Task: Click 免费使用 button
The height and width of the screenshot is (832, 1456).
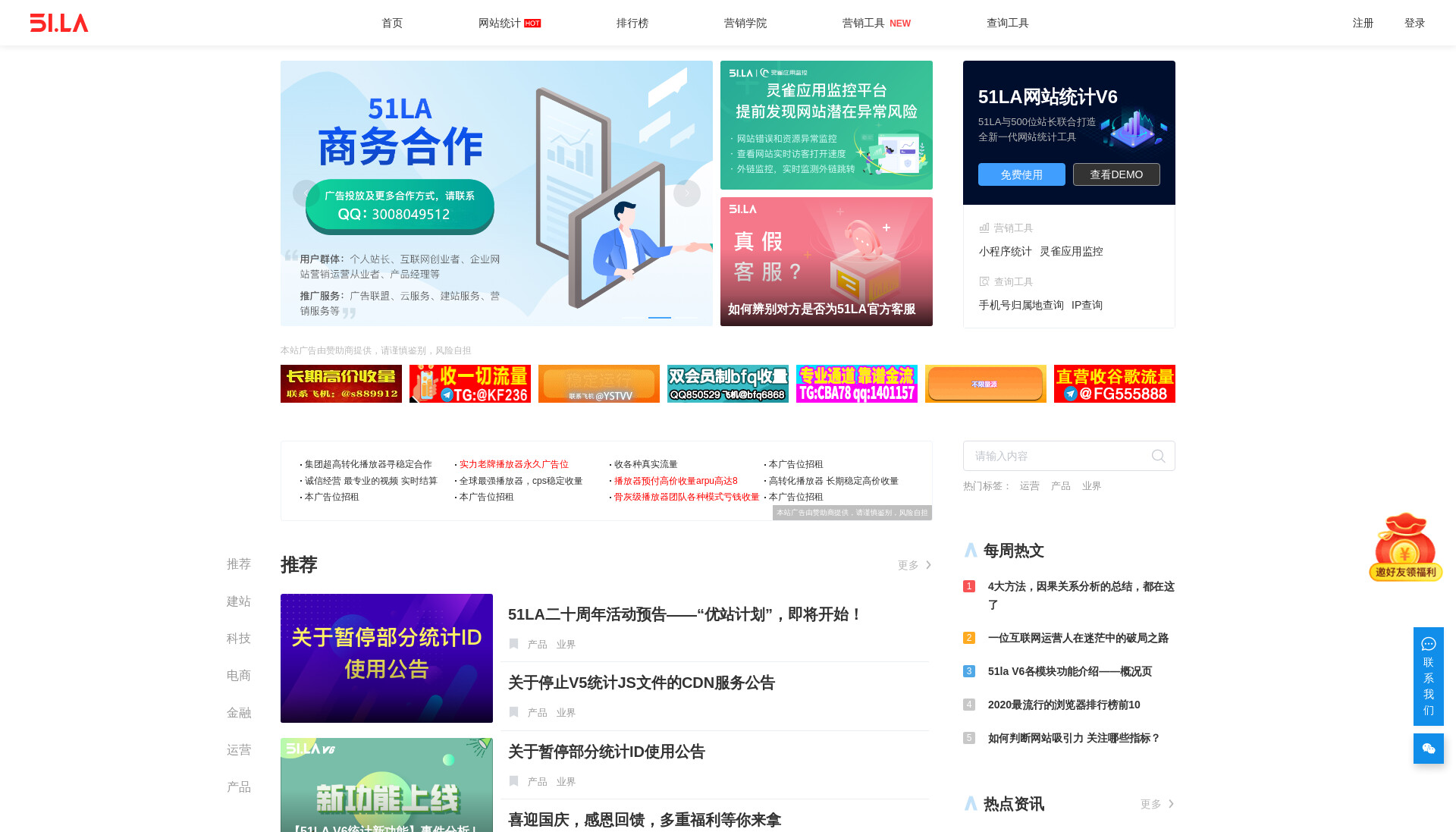Action: [x=1021, y=174]
